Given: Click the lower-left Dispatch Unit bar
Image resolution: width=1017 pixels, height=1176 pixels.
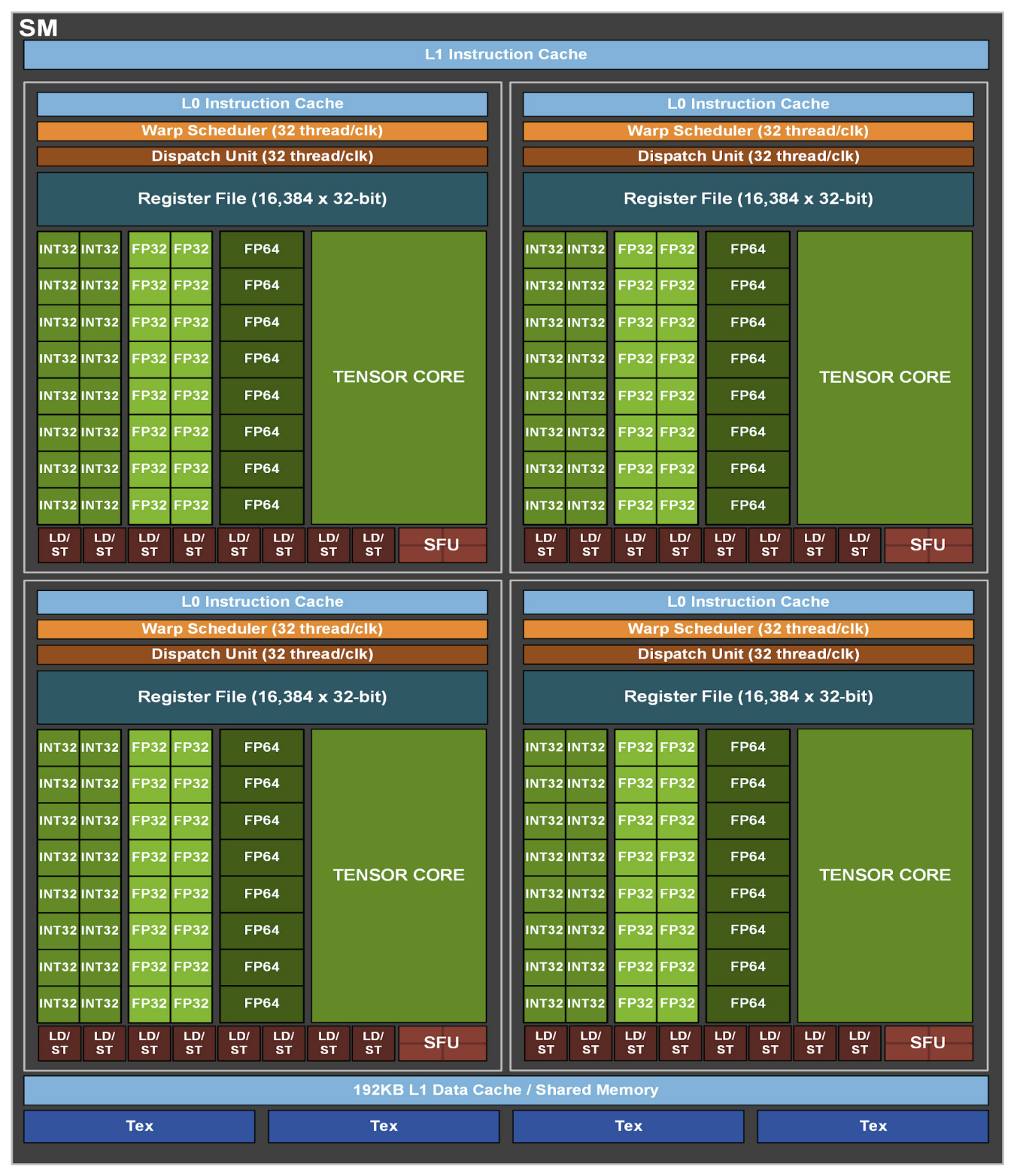Looking at the screenshot, I should coord(262,654).
